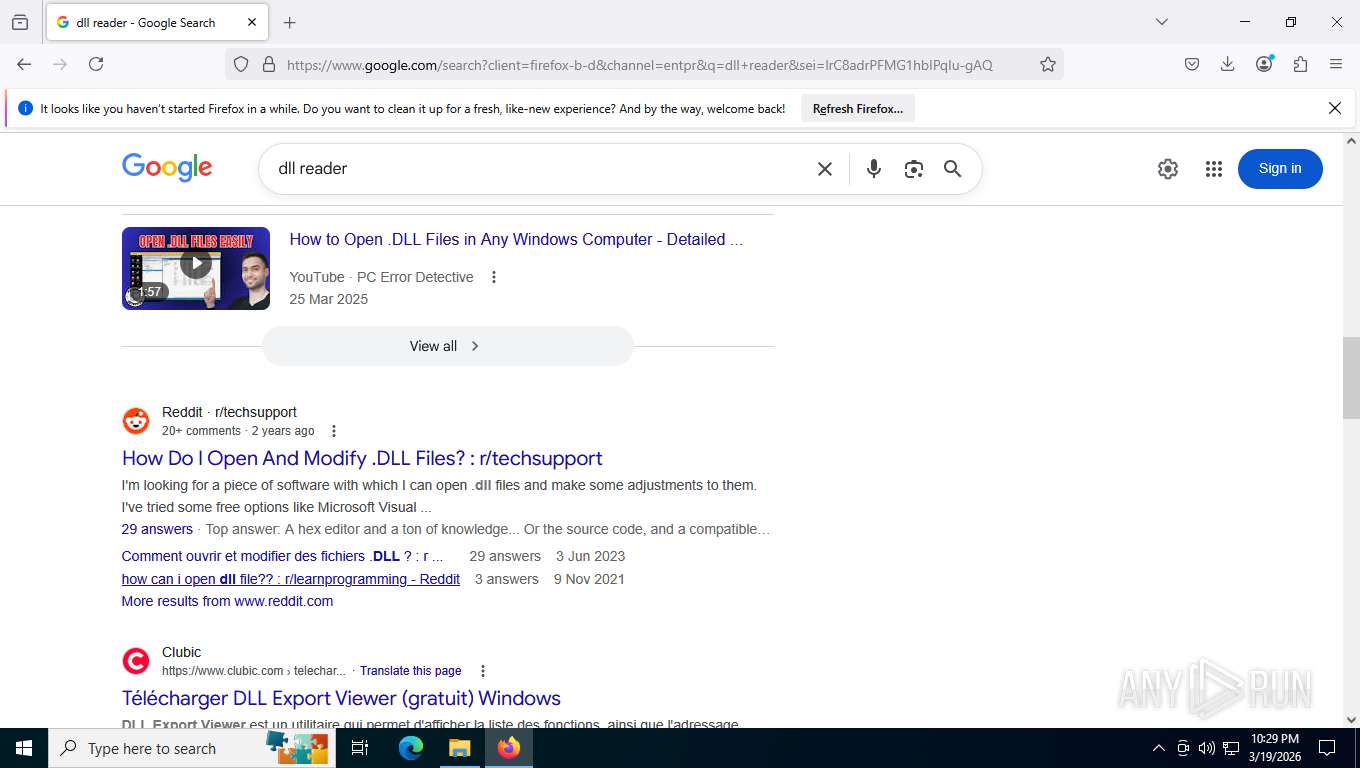Screen dimensions: 1360x768
Task: Click into the Google search box
Action: coord(540,168)
